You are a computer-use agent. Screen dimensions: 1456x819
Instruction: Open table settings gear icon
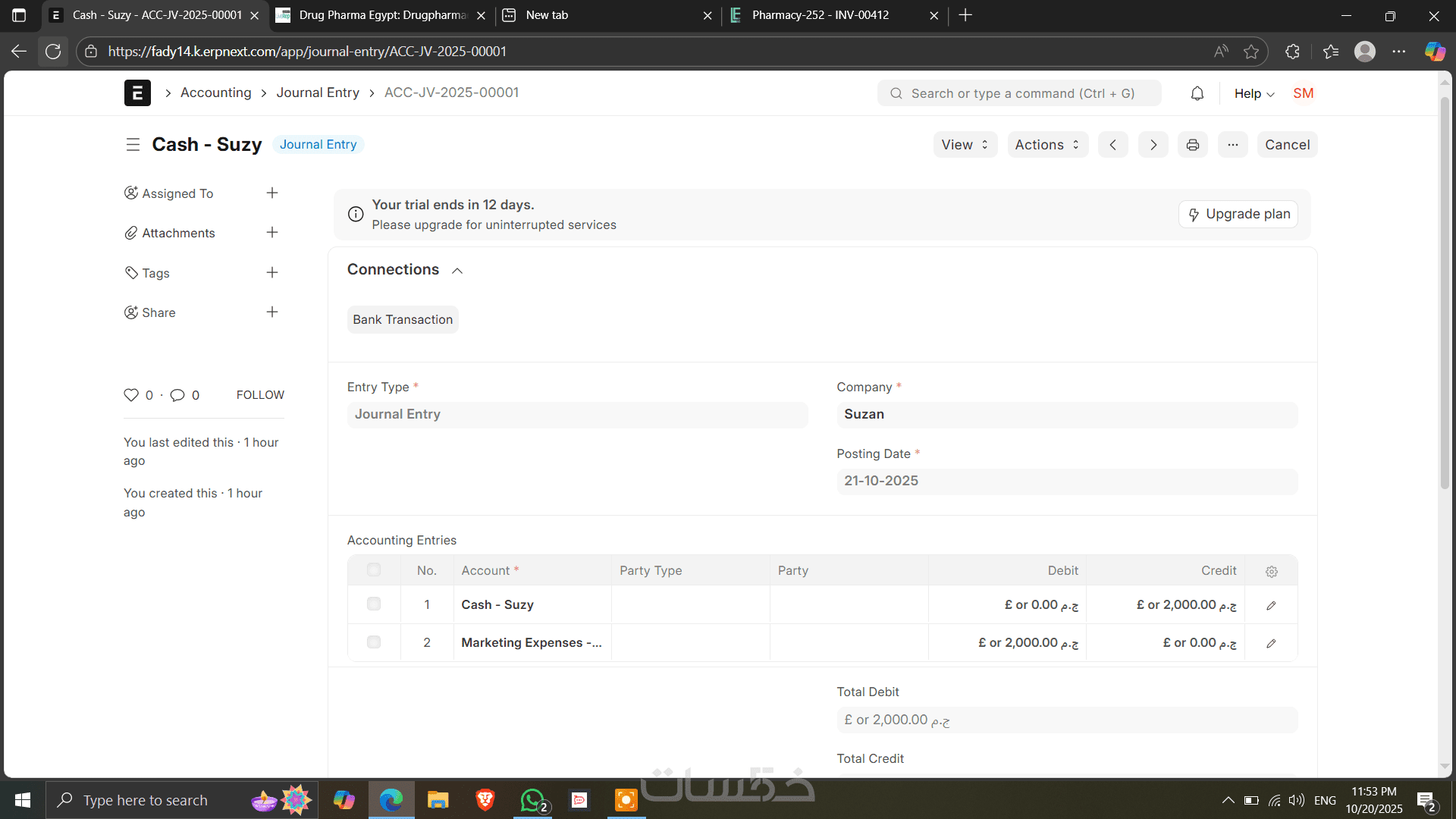click(x=1271, y=571)
